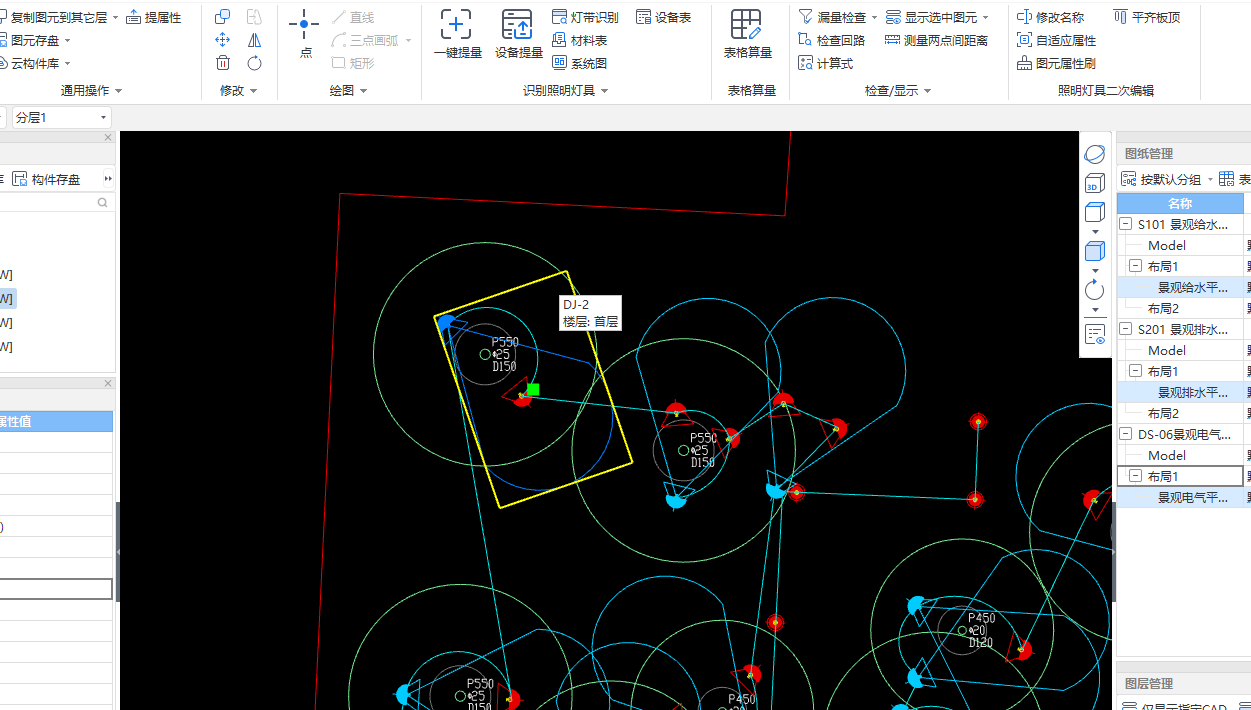This screenshot has width=1251, height=710.
Task: Open the 图元存盘 dropdown
Action: (x=68, y=41)
